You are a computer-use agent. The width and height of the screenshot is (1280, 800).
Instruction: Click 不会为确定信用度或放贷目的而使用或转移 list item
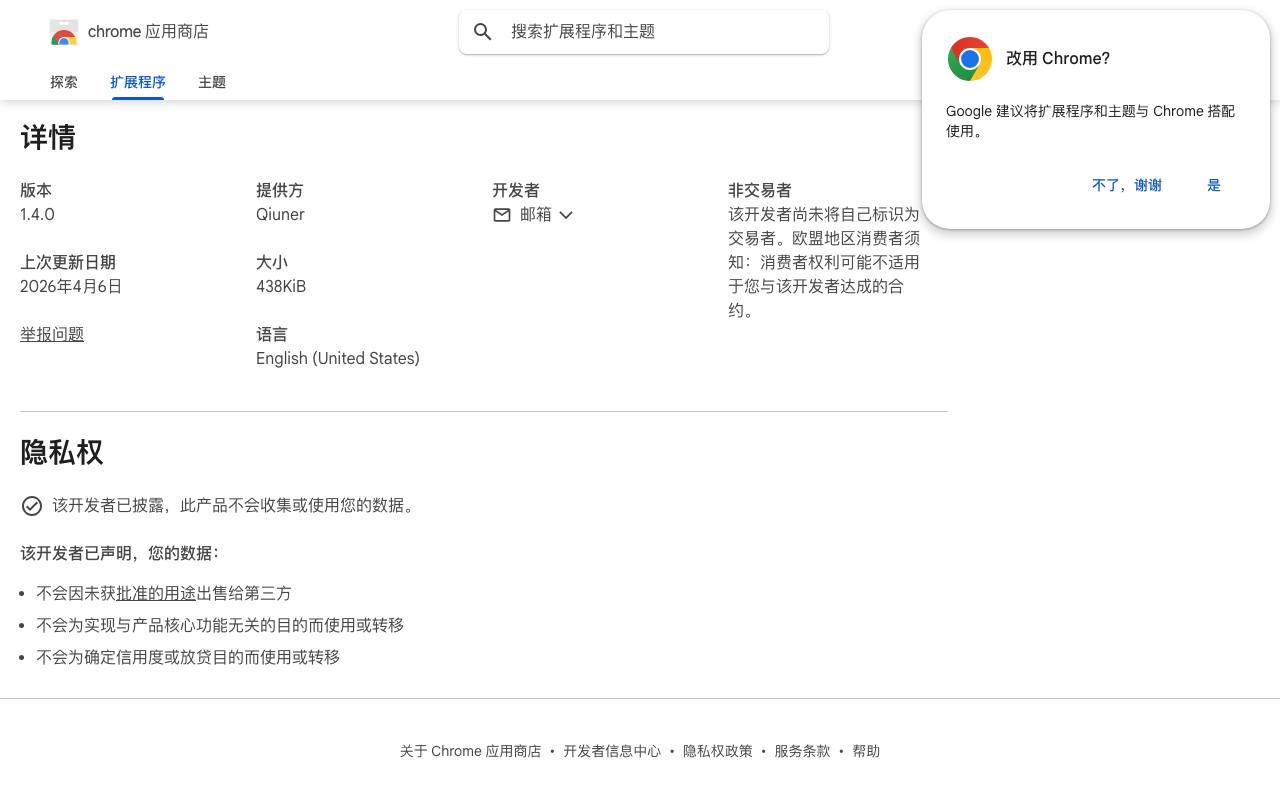188,657
